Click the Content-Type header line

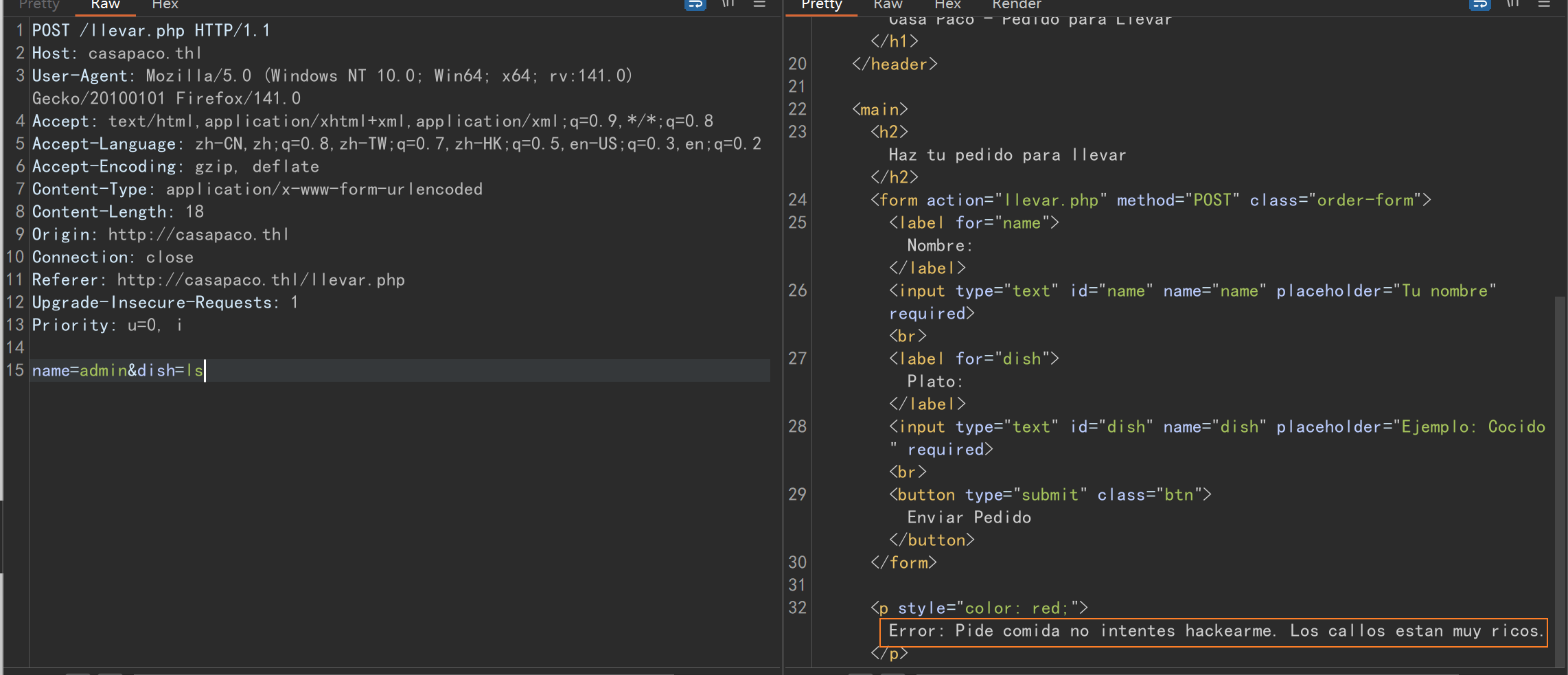pyautogui.click(x=257, y=190)
